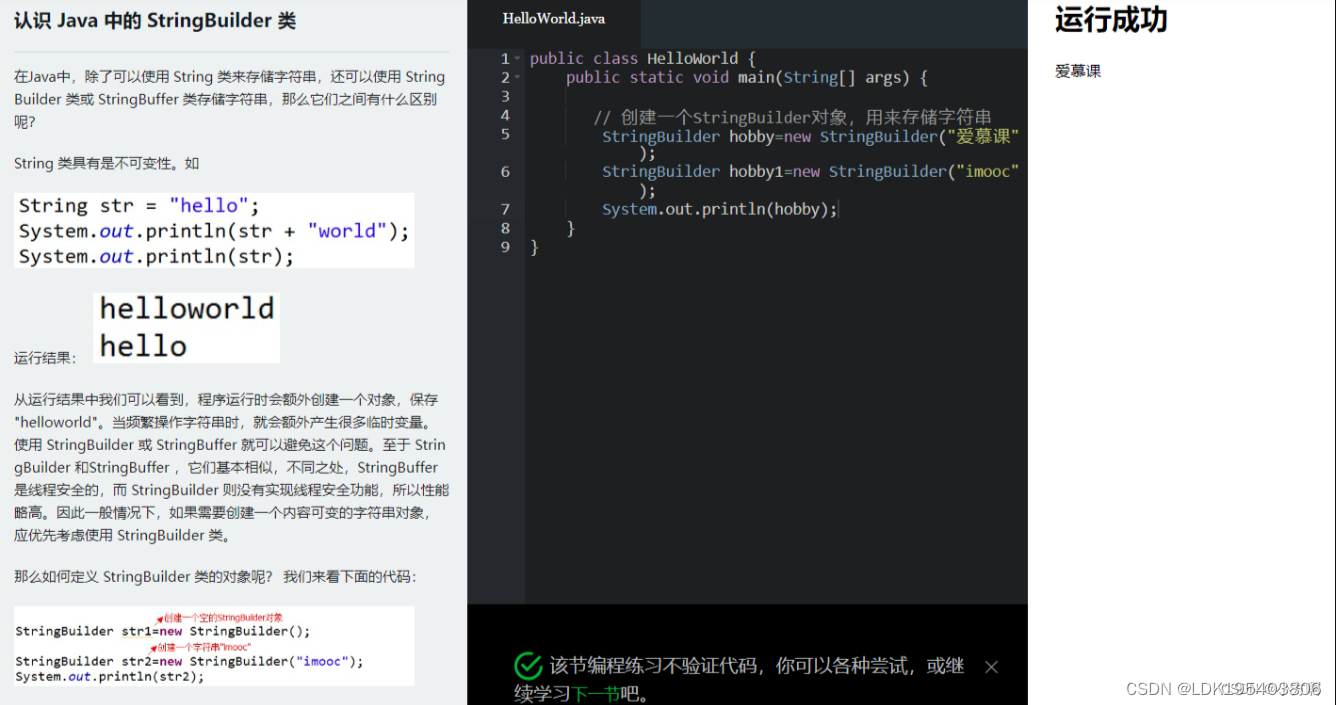Click line number 7 in the gutter

(505, 208)
